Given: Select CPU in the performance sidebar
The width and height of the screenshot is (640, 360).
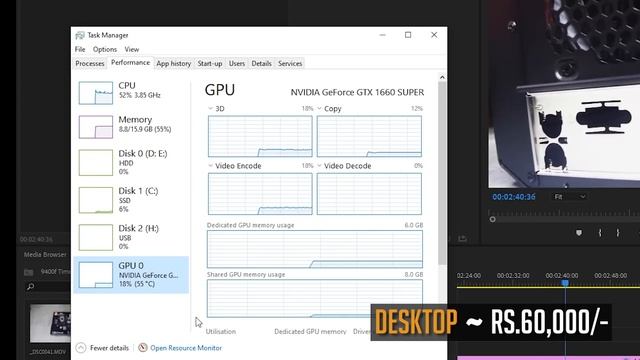Looking at the screenshot, I should [x=131, y=92].
